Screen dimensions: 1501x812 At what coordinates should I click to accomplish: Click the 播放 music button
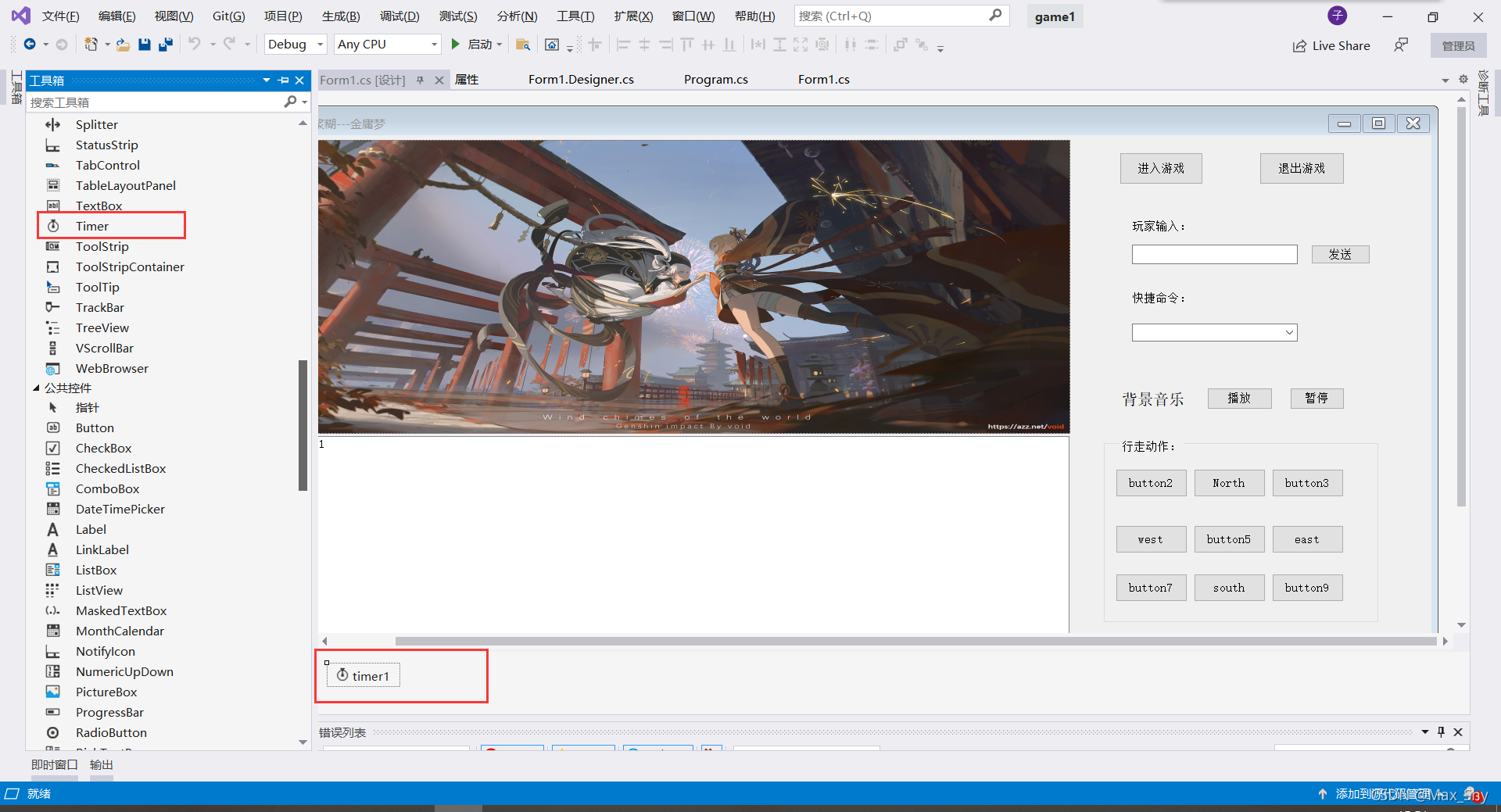(1239, 399)
